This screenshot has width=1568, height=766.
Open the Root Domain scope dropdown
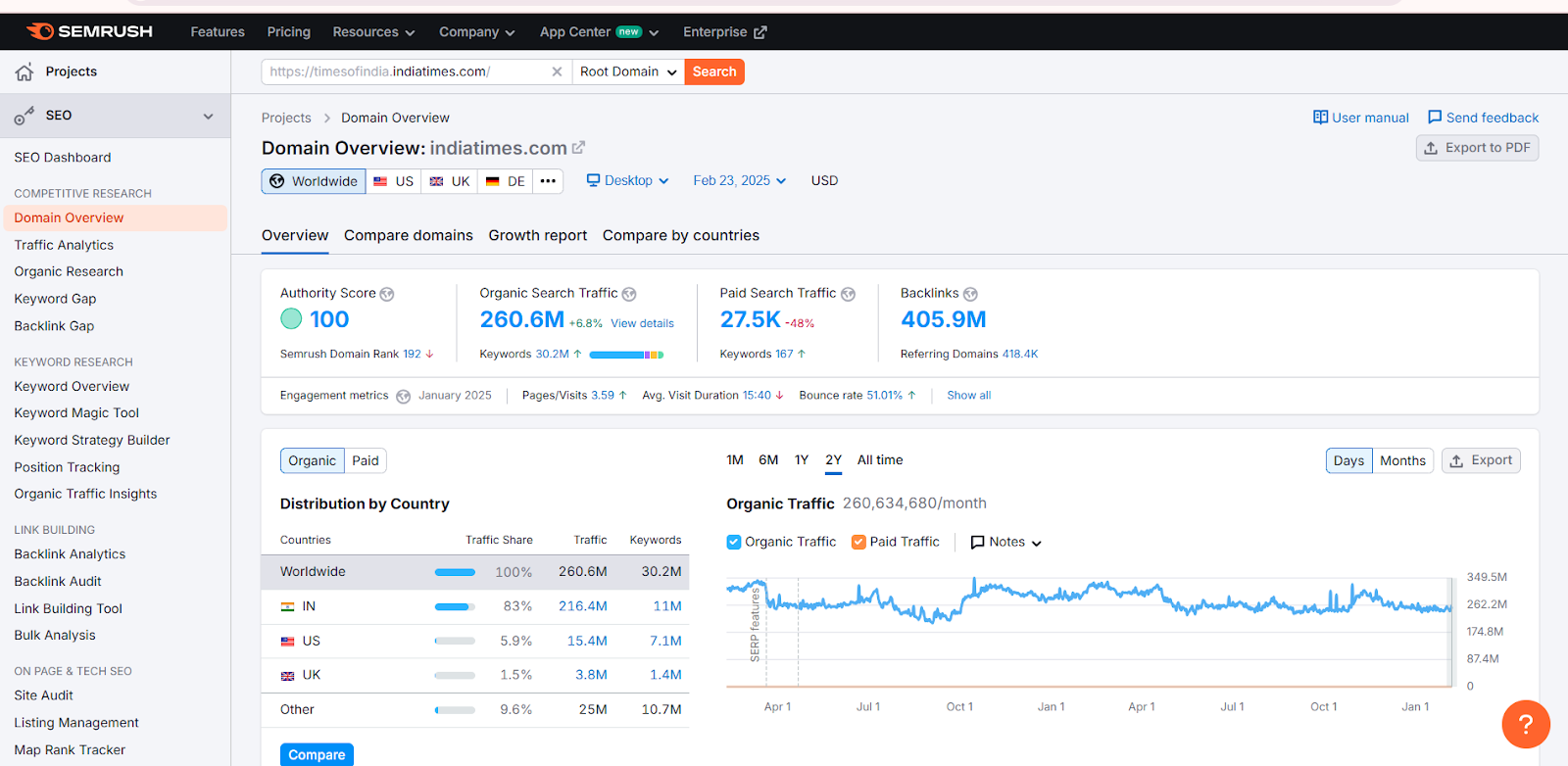[x=628, y=72]
